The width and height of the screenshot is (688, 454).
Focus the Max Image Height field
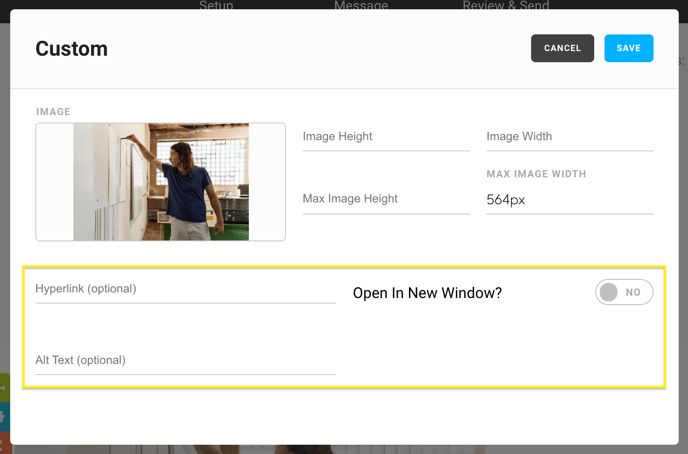(386, 200)
